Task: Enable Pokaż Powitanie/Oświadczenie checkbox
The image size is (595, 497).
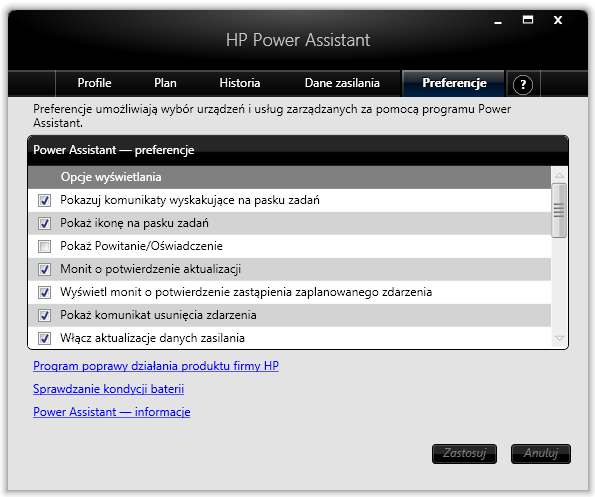Action: coord(44,246)
